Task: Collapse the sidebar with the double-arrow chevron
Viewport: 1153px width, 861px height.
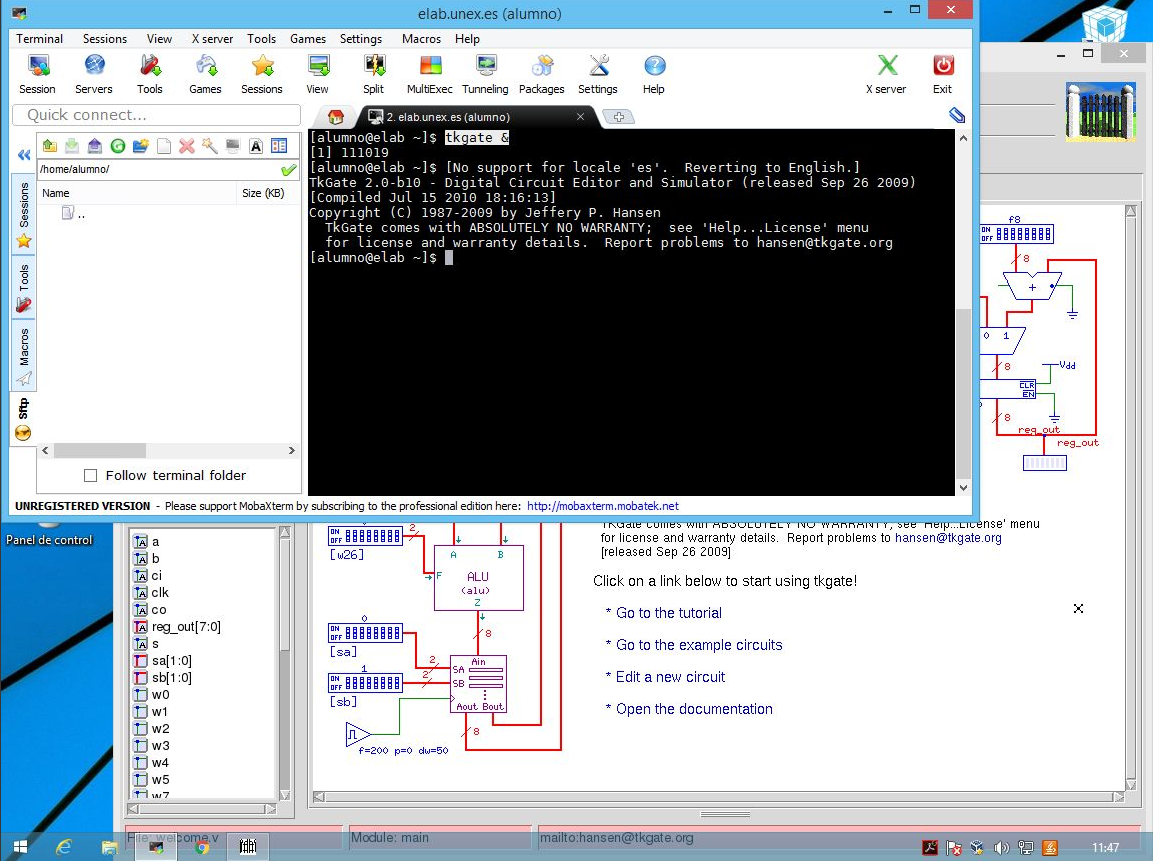Action: point(24,155)
